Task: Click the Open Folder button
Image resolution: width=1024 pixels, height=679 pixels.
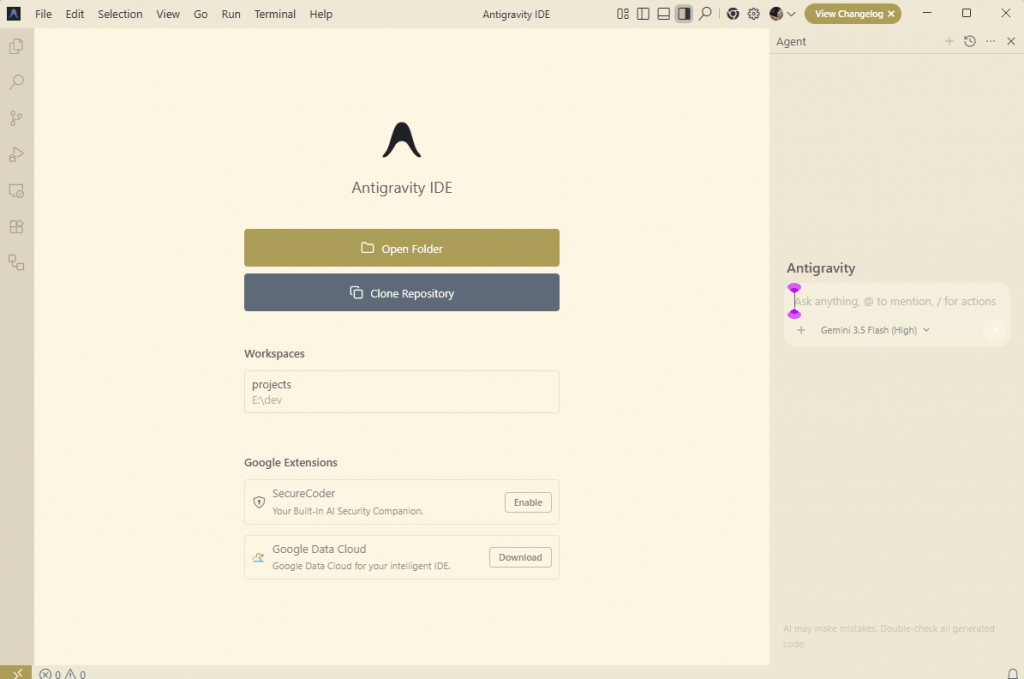Action: [402, 248]
